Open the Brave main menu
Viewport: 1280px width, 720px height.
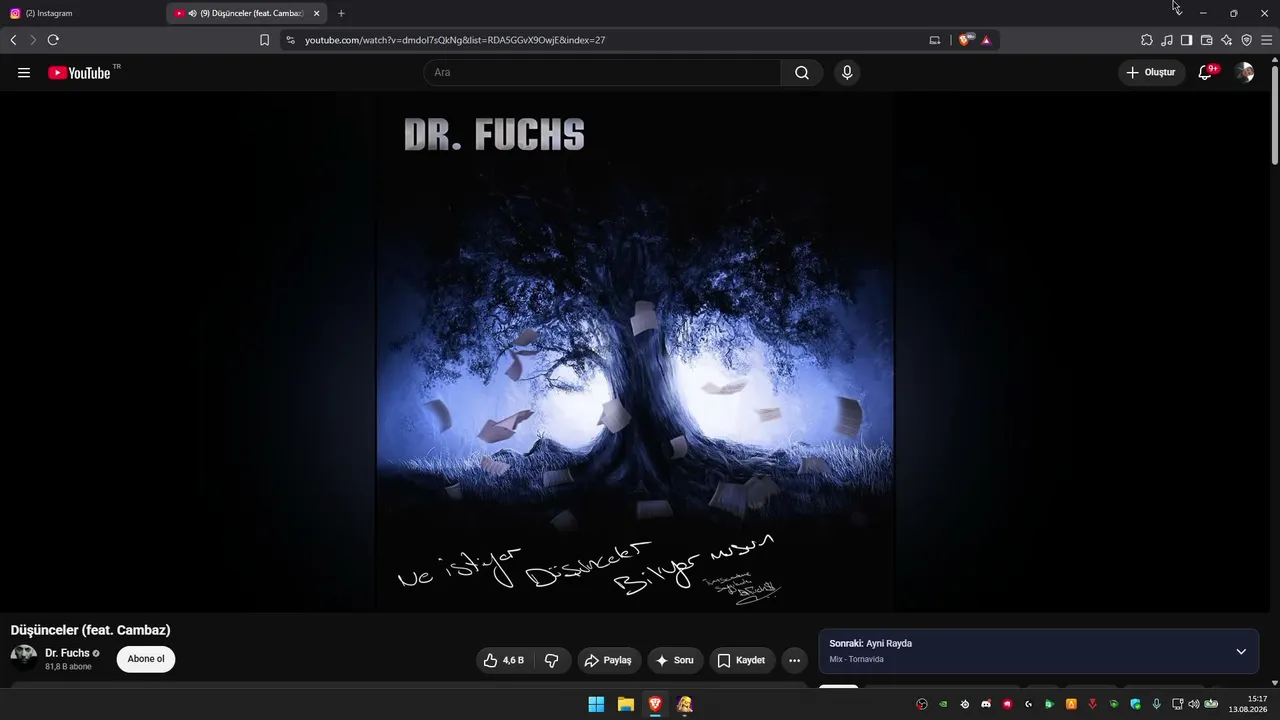(x=1266, y=40)
